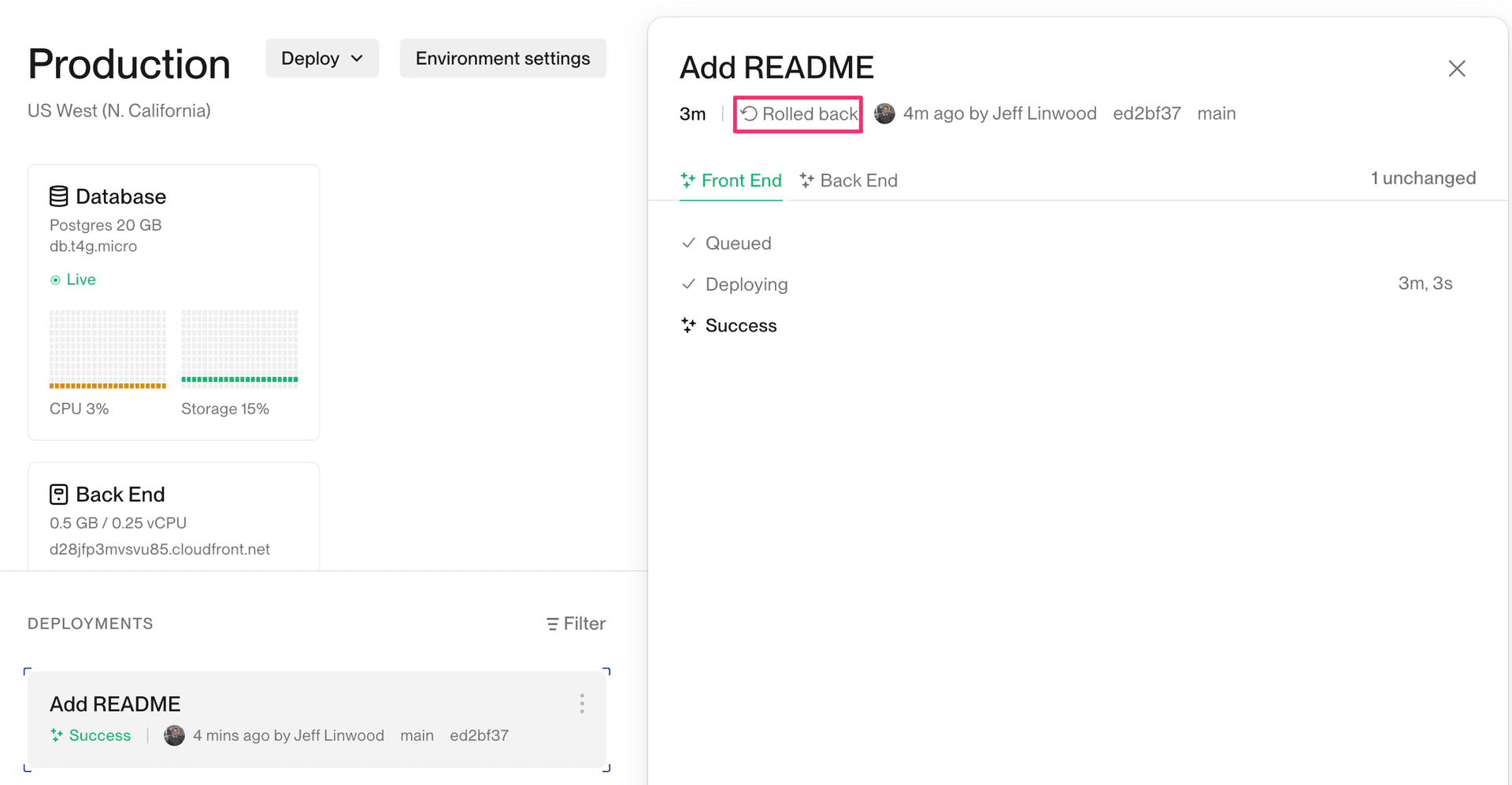Click 4 mins ago by Jeff Linwood text
This screenshot has width=1512, height=785.
pos(288,735)
